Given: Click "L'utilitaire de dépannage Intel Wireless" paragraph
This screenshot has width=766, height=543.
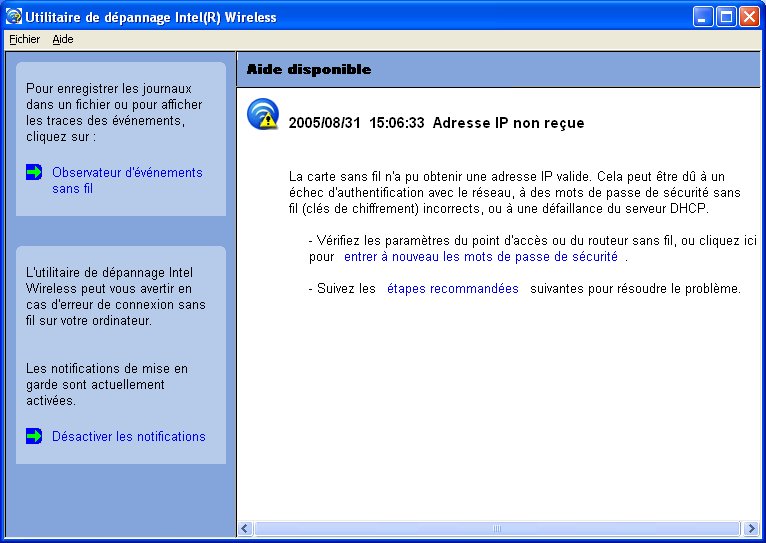Looking at the screenshot, I should pos(116,296).
